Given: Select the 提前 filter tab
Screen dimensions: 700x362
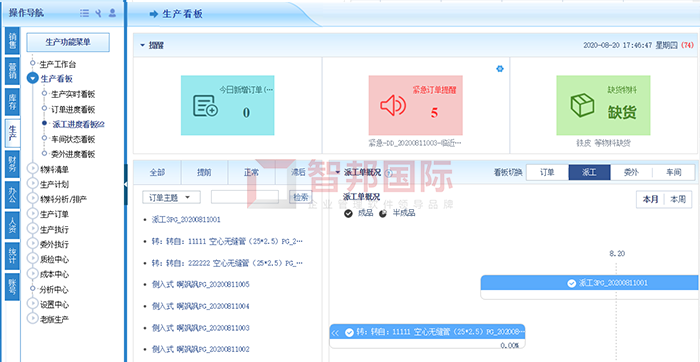Looking at the screenshot, I should click(204, 173).
